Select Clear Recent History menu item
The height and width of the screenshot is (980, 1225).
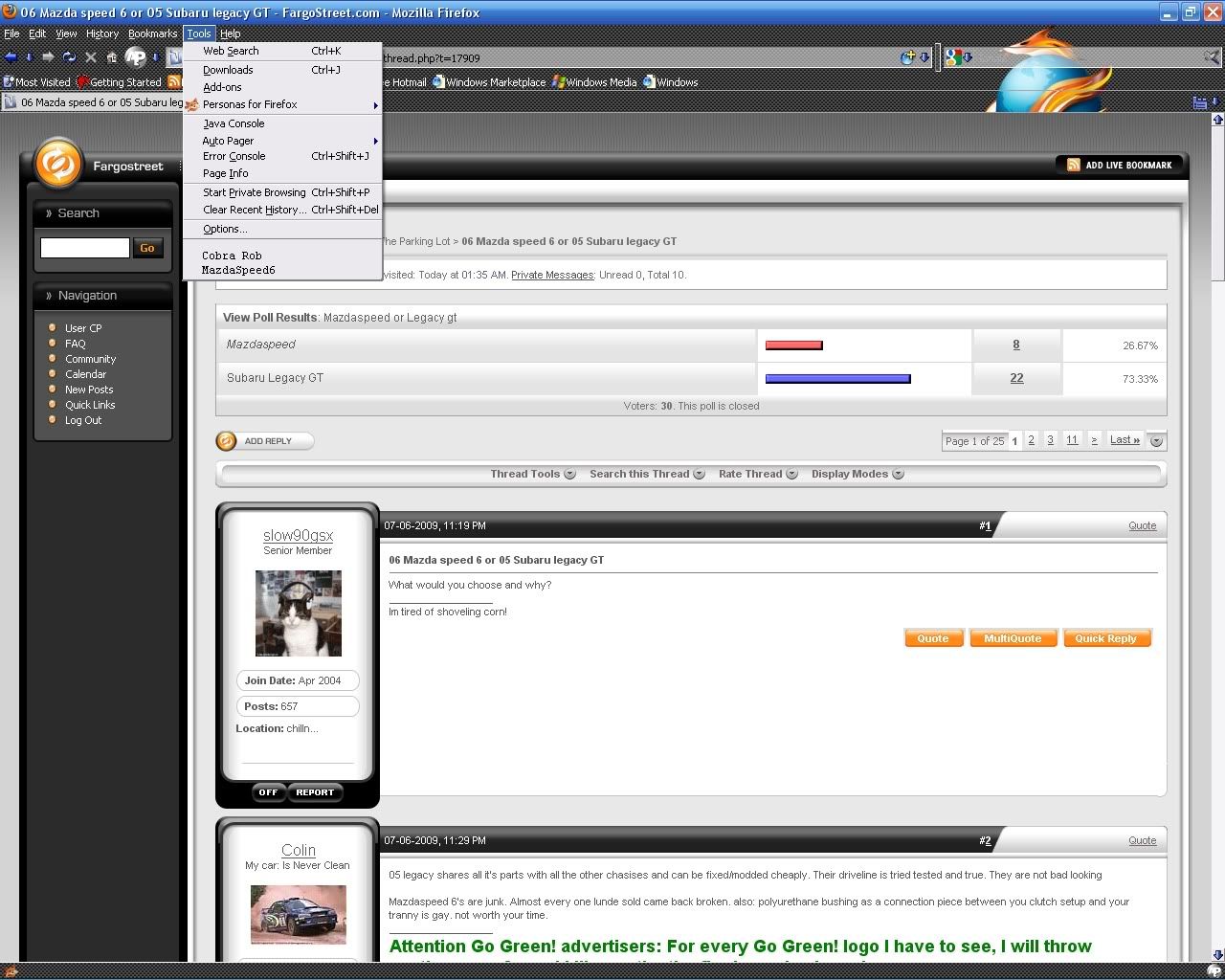pos(282,210)
